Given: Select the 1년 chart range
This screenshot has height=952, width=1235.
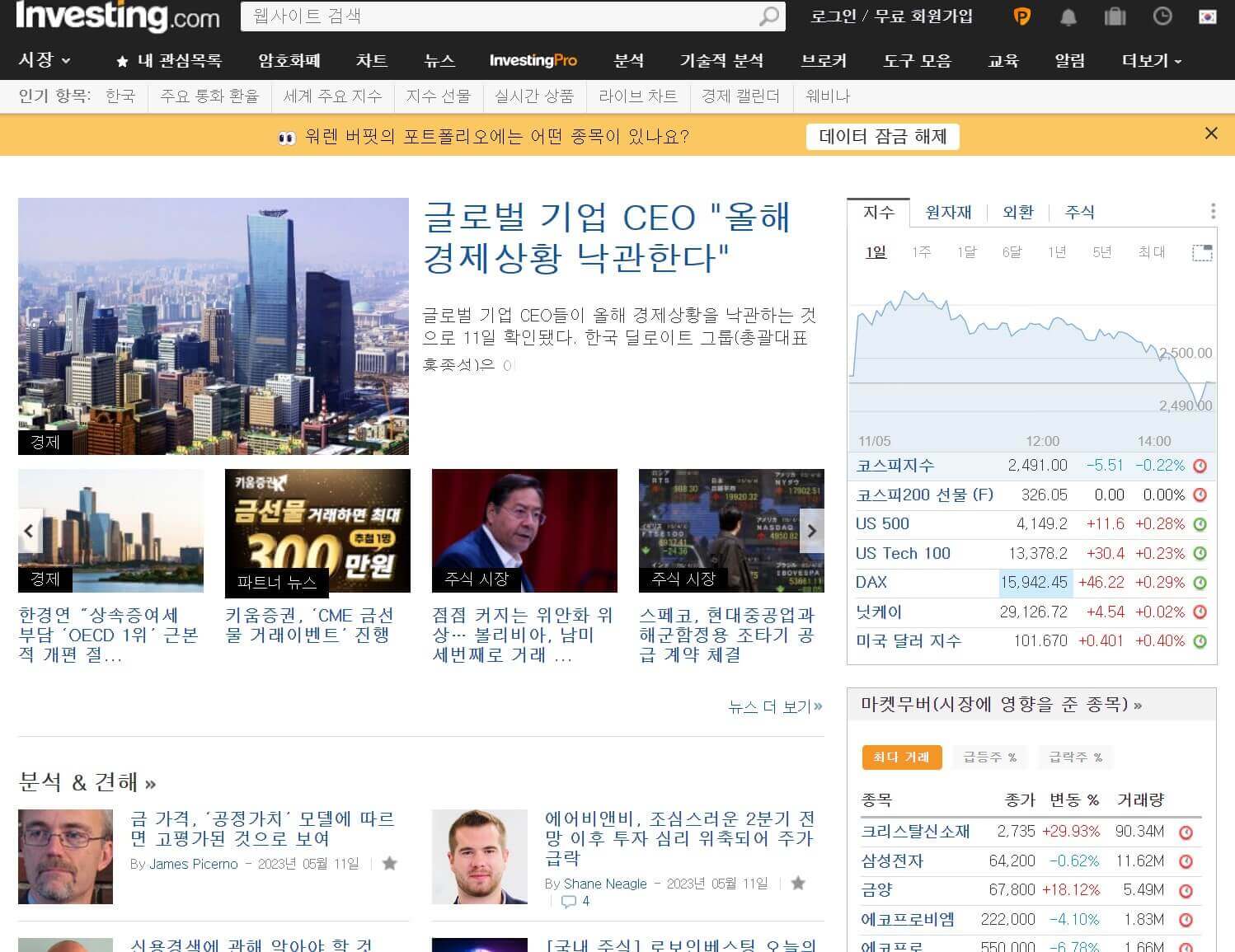Looking at the screenshot, I should pos(1057,252).
